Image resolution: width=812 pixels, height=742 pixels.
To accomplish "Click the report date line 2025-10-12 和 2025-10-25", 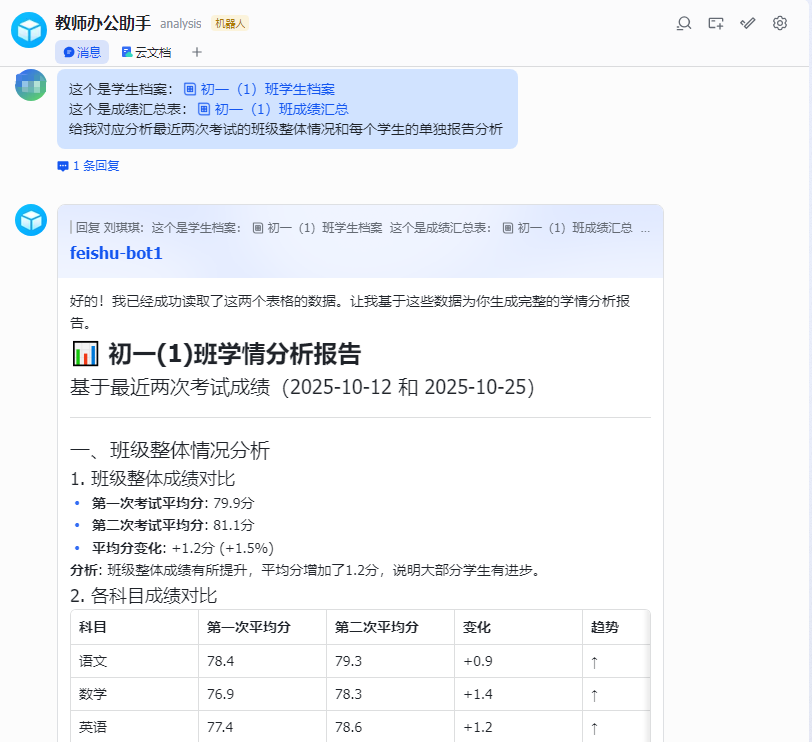I will 302,388.
